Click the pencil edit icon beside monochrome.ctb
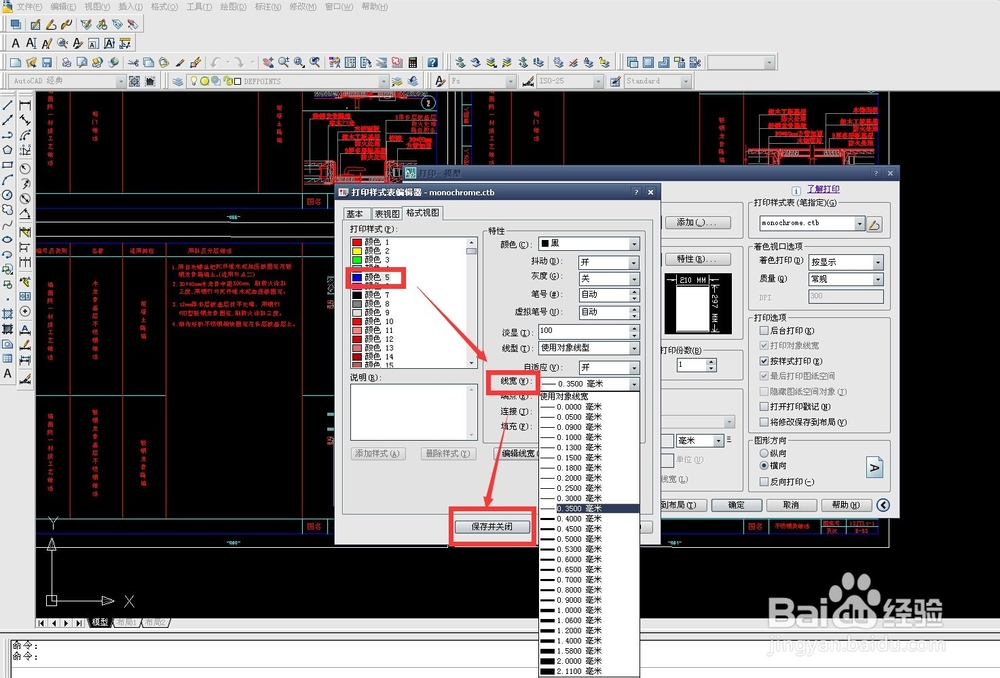 (874, 224)
